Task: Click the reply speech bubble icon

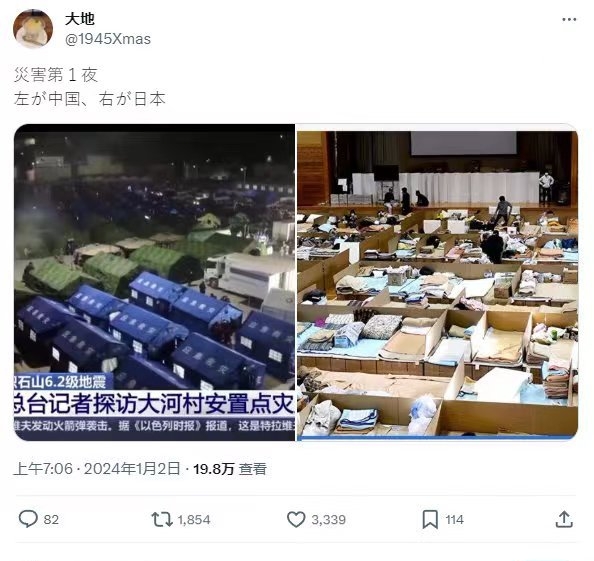Action: click(28, 519)
